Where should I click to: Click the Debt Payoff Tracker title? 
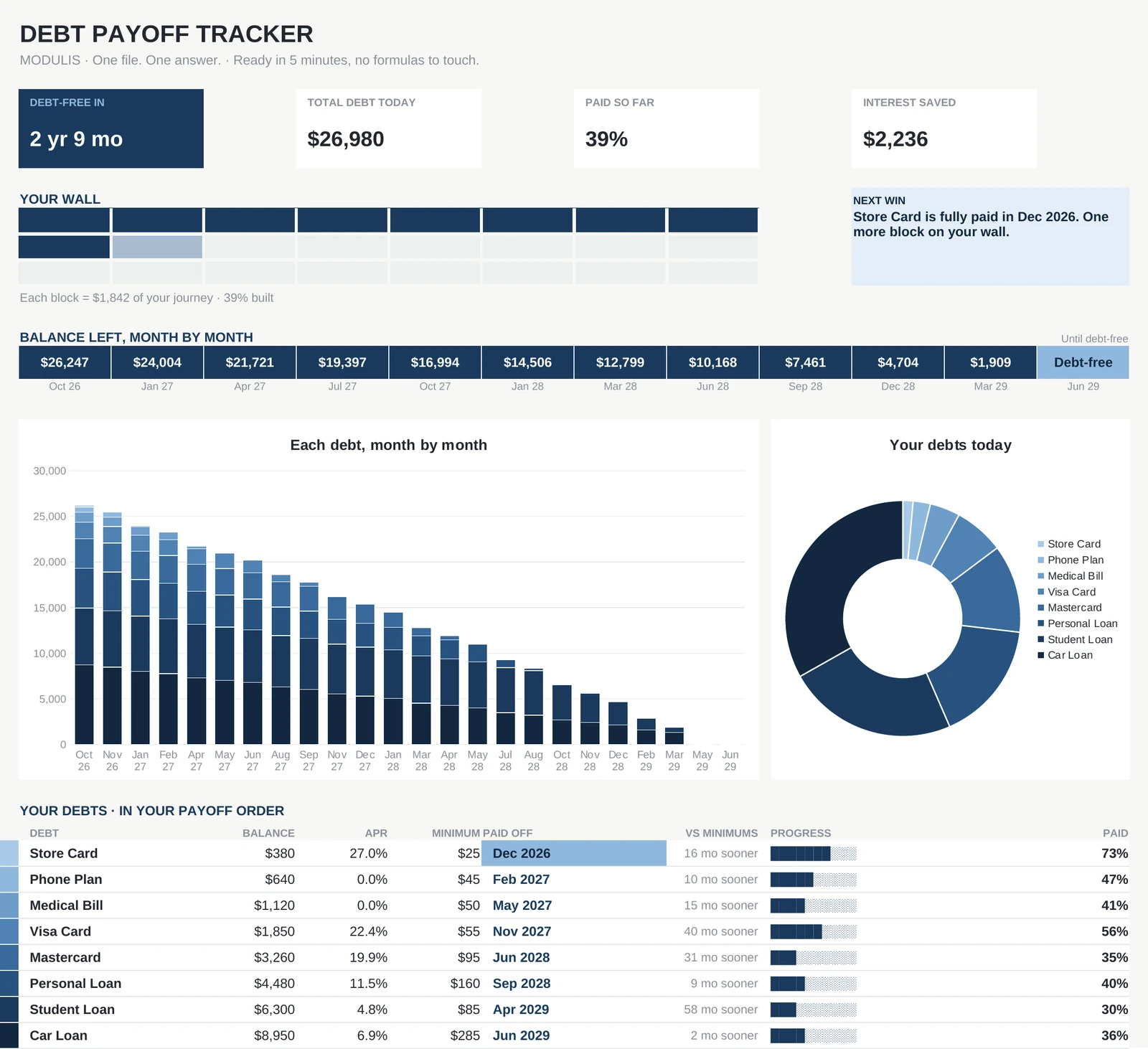point(166,34)
